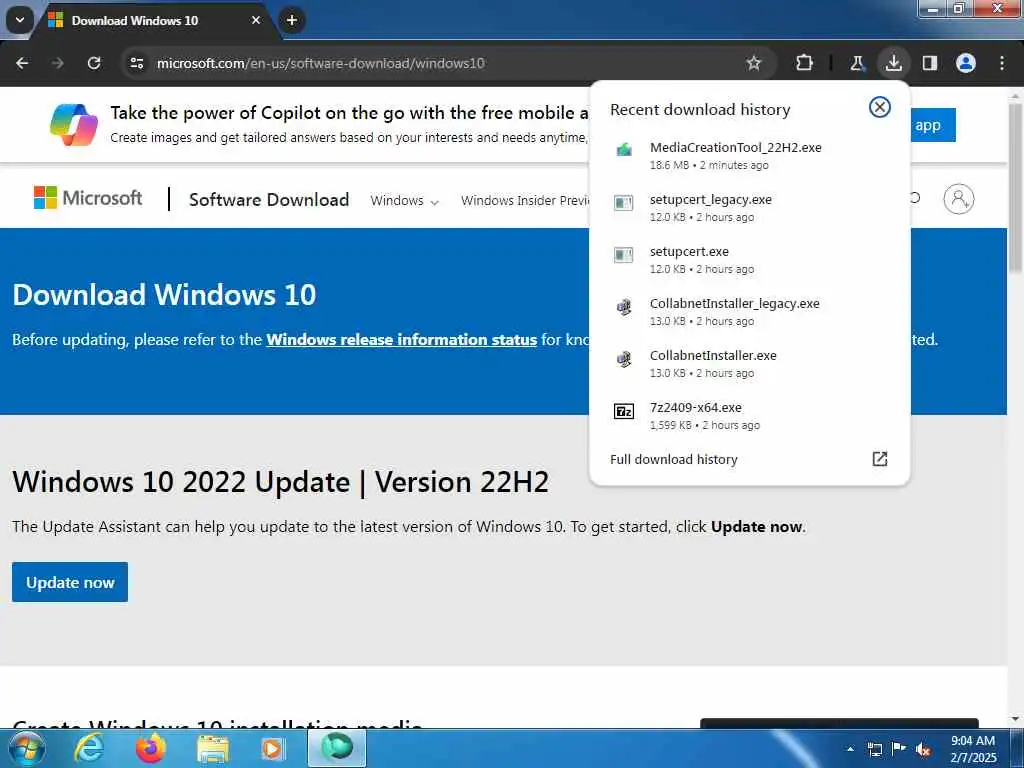Open Chrome three-dot menu

(x=1002, y=63)
